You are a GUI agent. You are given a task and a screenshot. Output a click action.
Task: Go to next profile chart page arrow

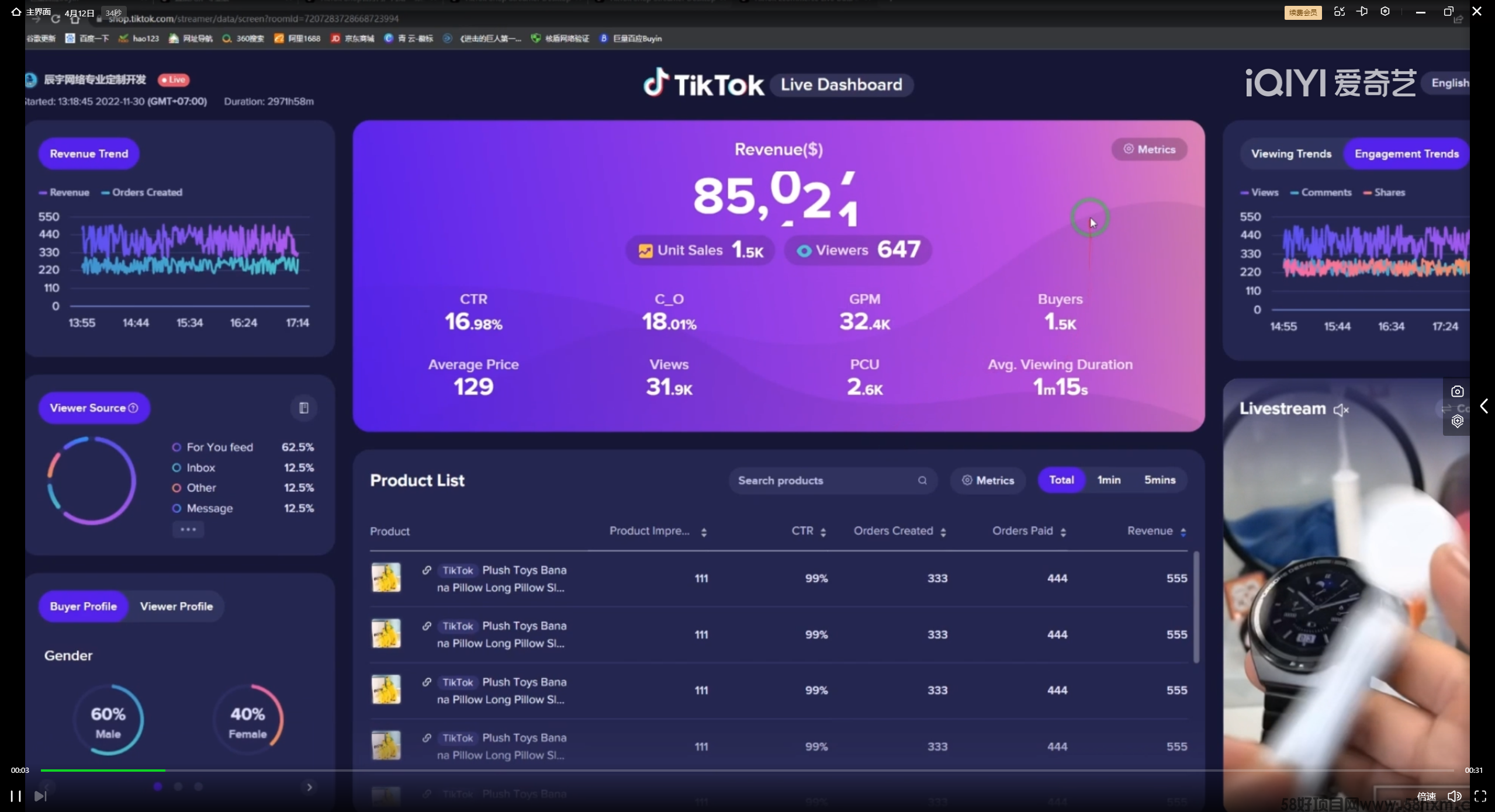(310, 787)
